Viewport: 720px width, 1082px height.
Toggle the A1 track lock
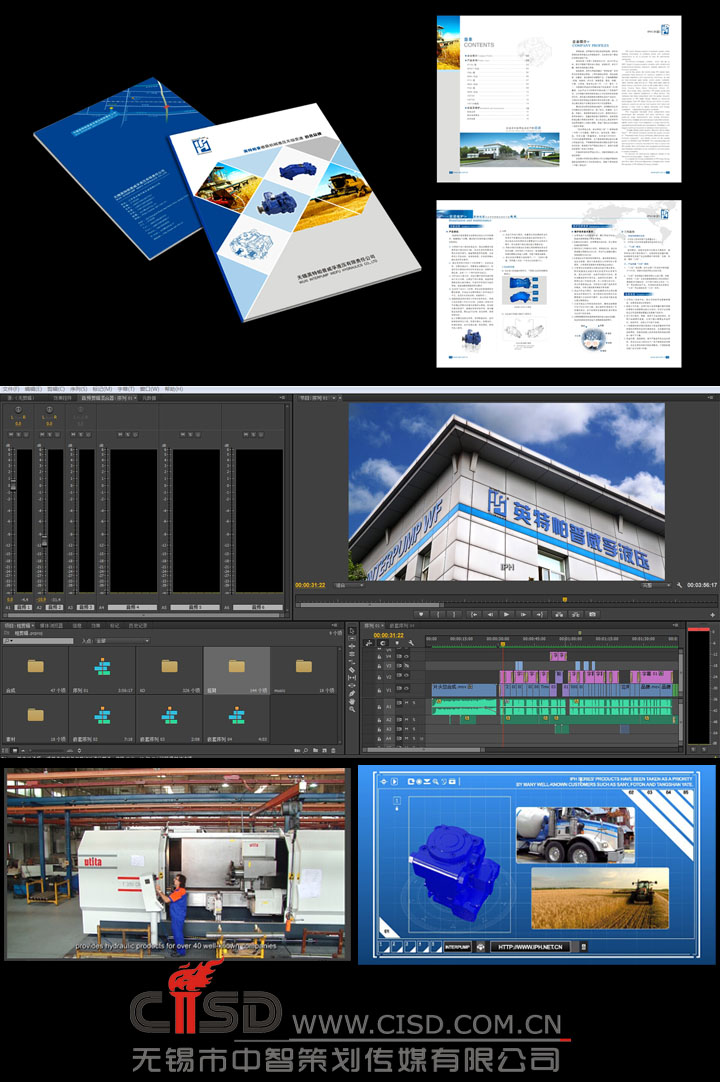click(x=380, y=707)
